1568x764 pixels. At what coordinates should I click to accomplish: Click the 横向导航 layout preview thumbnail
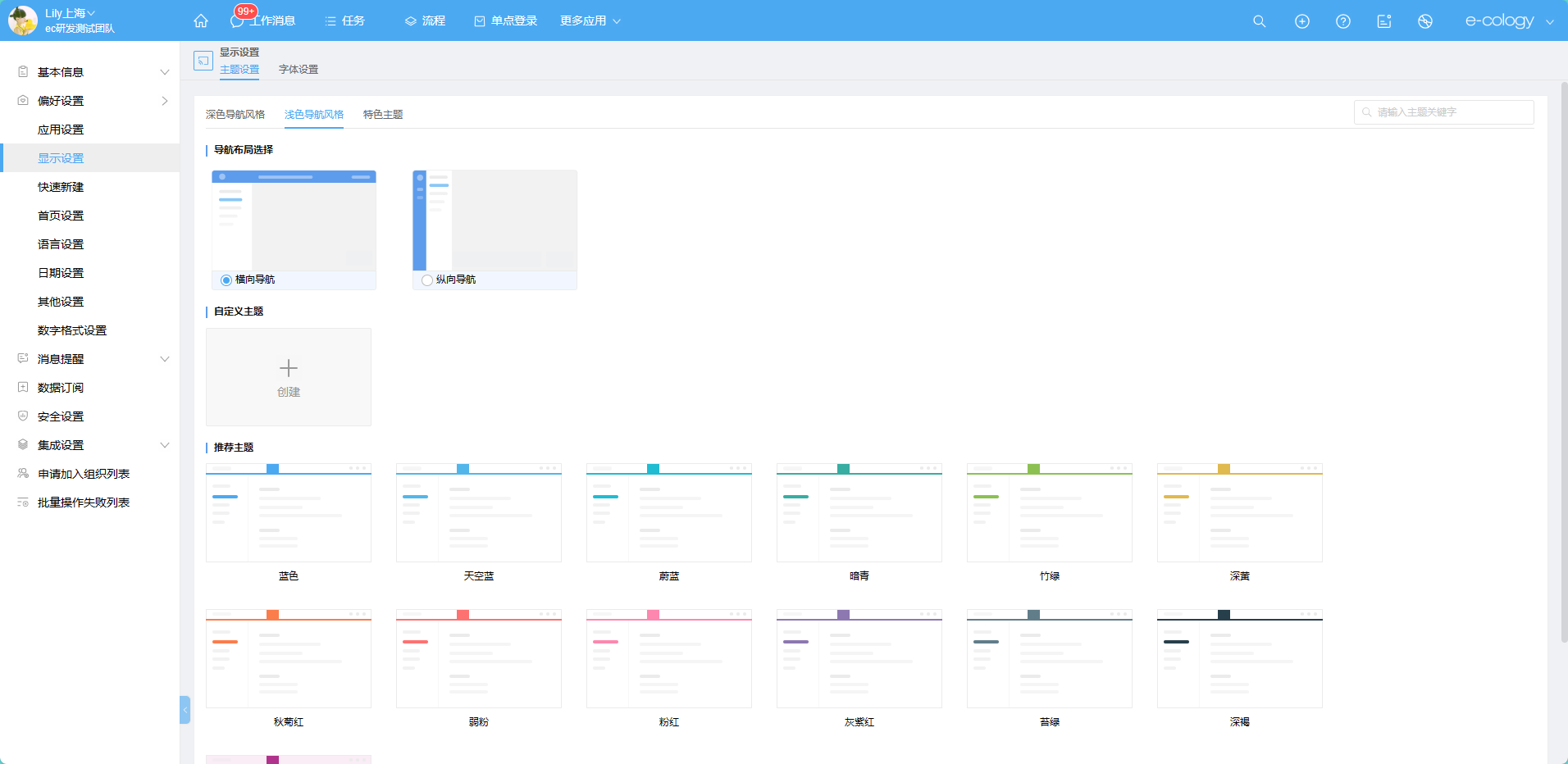click(294, 221)
